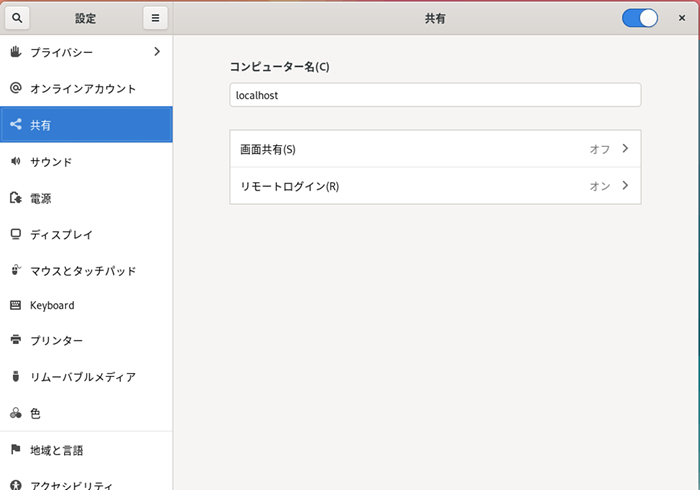Click the 画面共有(S) row label
The width and height of the screenshot is (700, 490).
click(268, 149)
